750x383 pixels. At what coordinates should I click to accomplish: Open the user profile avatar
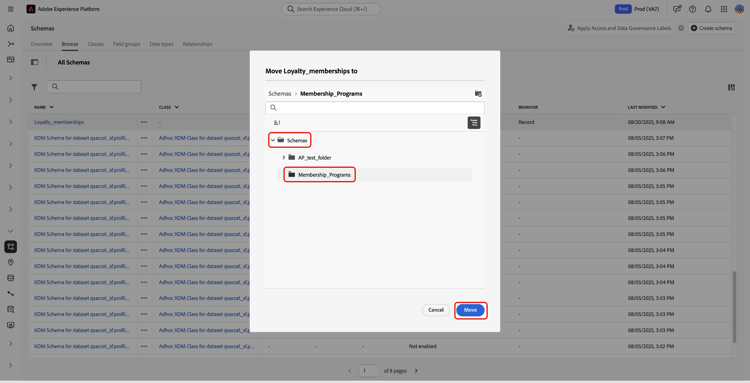[739, 9]
